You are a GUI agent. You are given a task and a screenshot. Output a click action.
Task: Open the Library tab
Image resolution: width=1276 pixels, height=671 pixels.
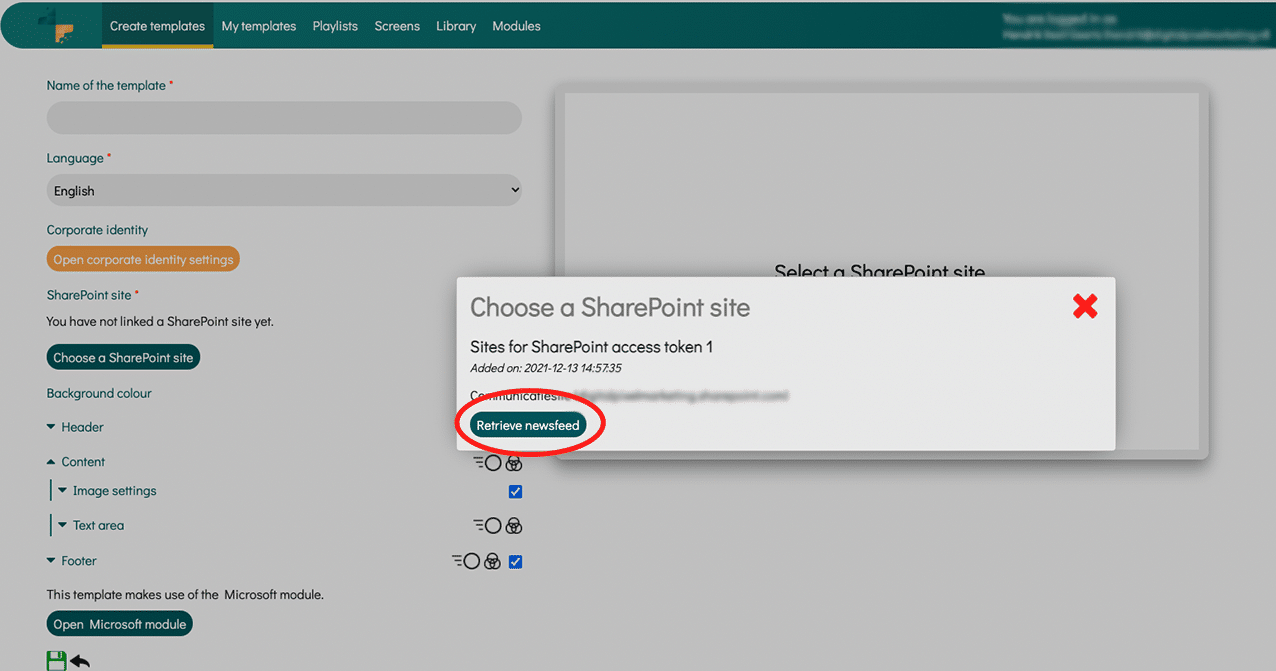[456, 26]
